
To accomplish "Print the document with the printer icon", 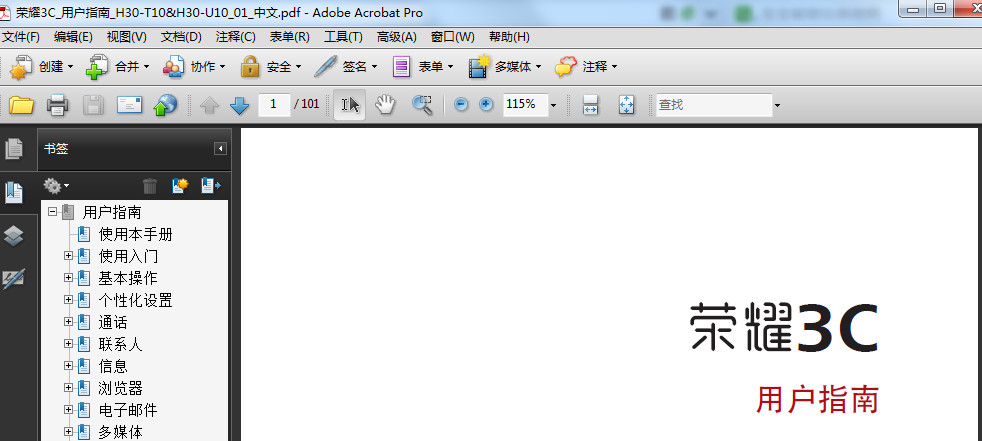I will (58, 105).
